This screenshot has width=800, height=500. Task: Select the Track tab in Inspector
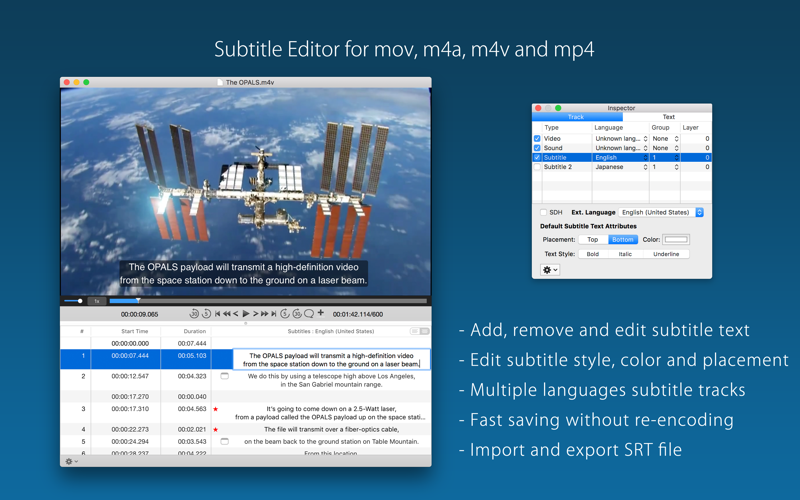(x=576, y=117)
